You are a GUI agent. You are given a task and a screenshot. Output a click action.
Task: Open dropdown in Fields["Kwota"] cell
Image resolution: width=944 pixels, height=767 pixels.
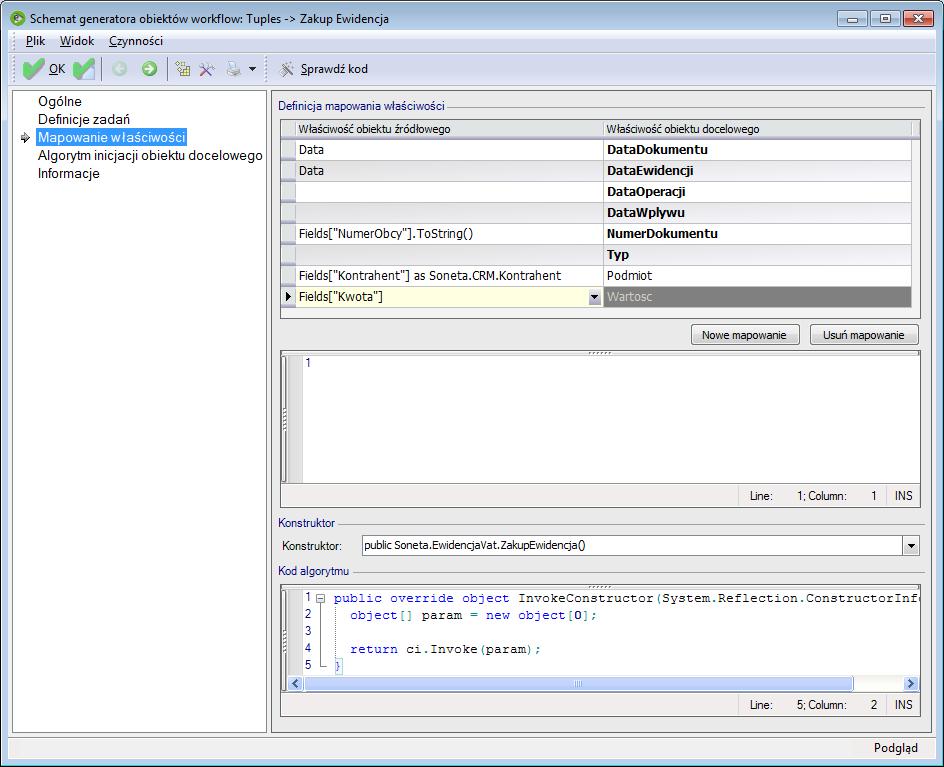(594, 297)
